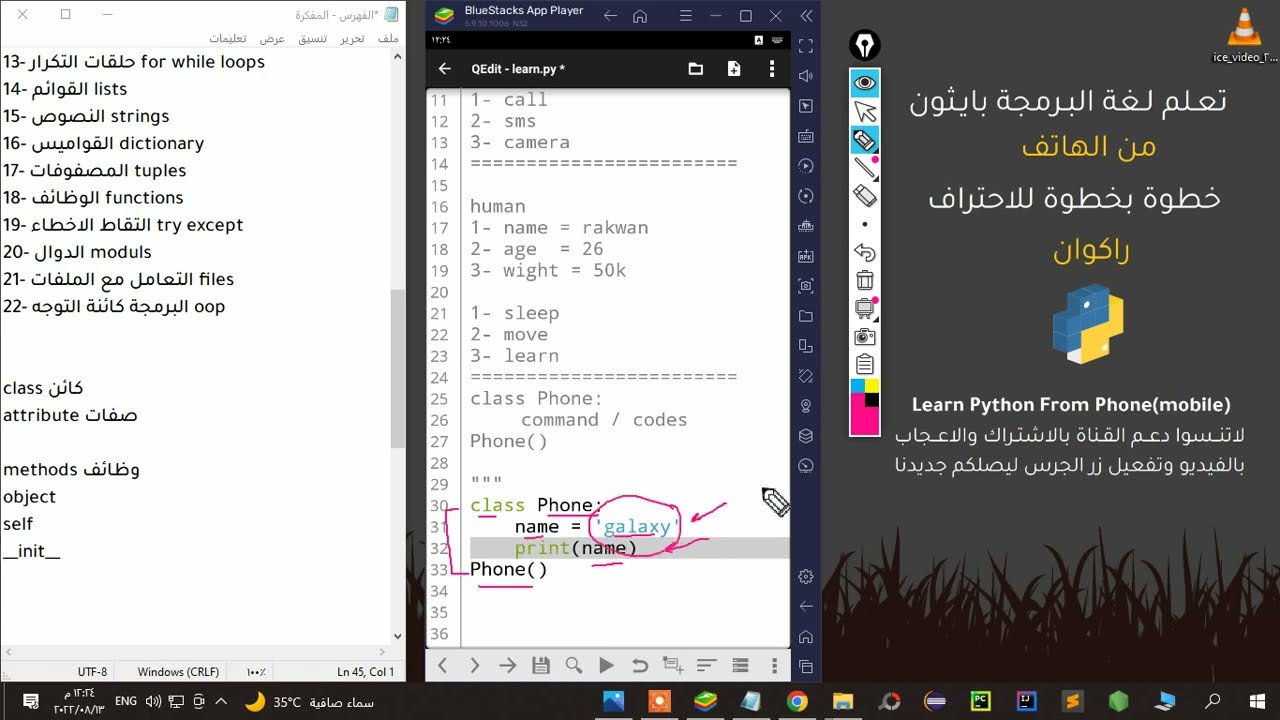
Task: Select the eraser tool in Epic Pen
Action: [x=865, y=196]
